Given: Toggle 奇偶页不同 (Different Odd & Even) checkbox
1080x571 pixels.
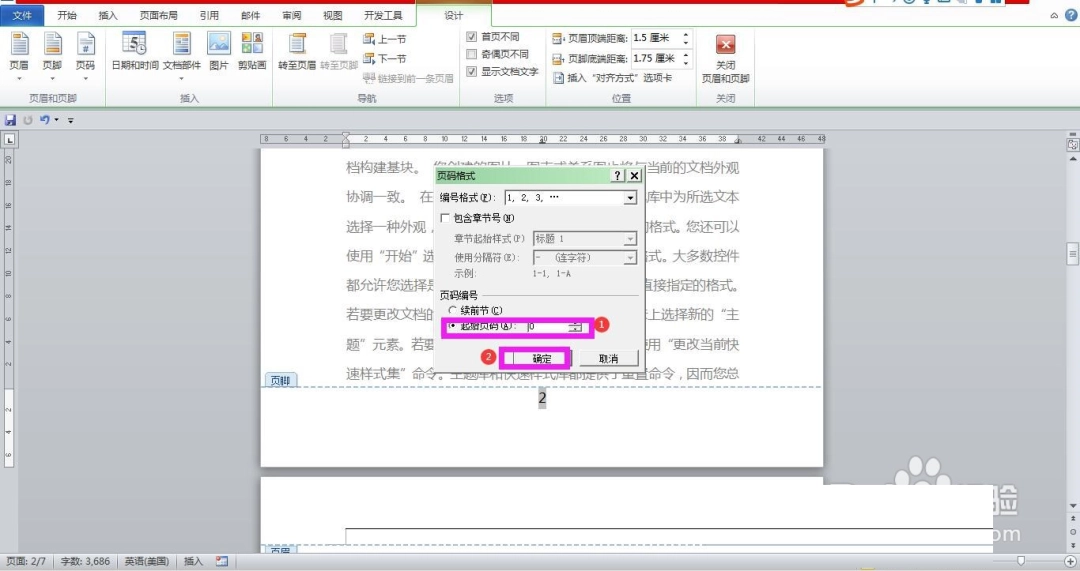Looking at the screenshot, I should (472, 54).
